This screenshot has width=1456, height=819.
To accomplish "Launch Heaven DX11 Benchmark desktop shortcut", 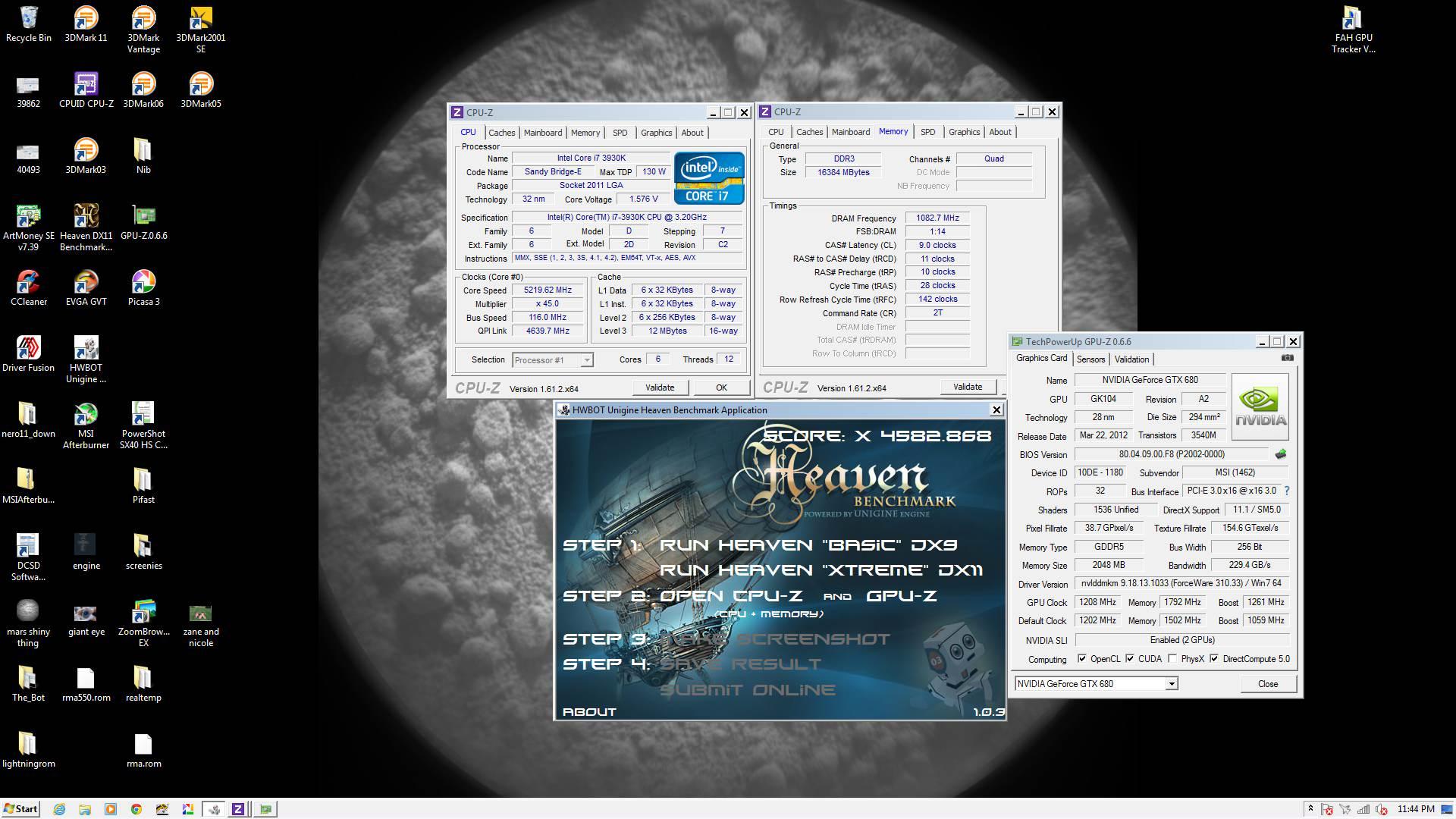I will pyautogui.click(x=86, y=227).
